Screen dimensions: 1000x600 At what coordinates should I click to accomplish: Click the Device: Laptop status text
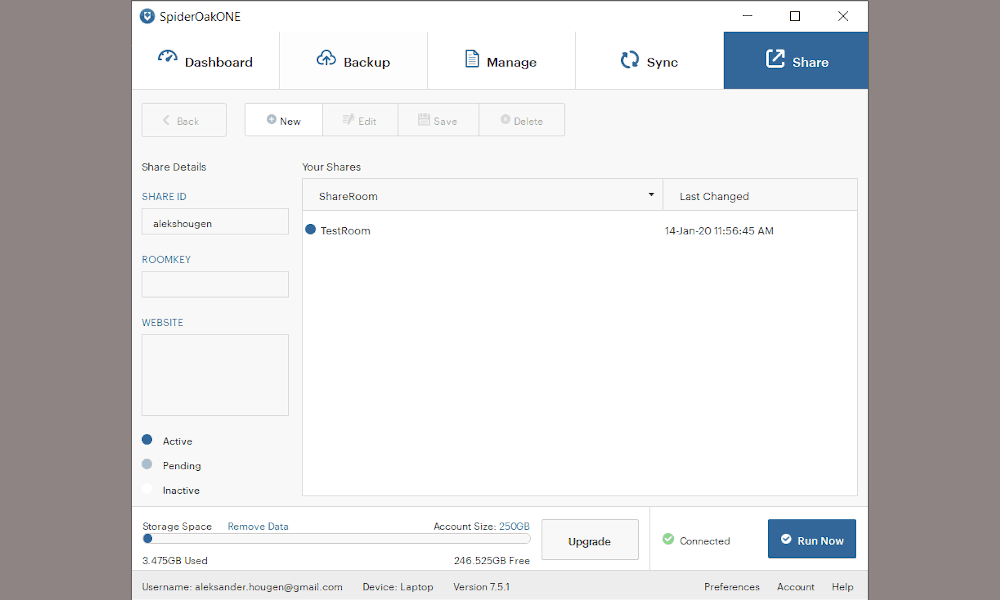(x=398, y=587)
